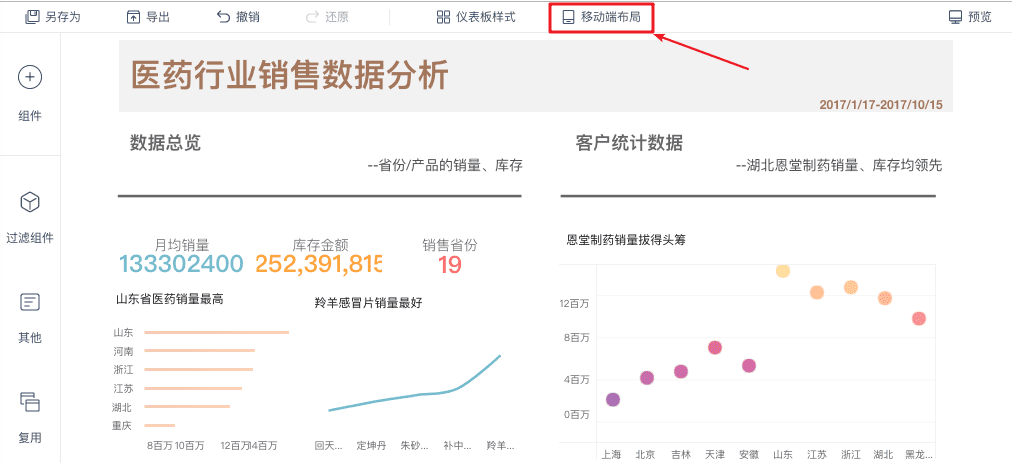Click the 浙江 bar in bar chart
The height and width of the screenshot is (463, 1012).
(199, 369)
